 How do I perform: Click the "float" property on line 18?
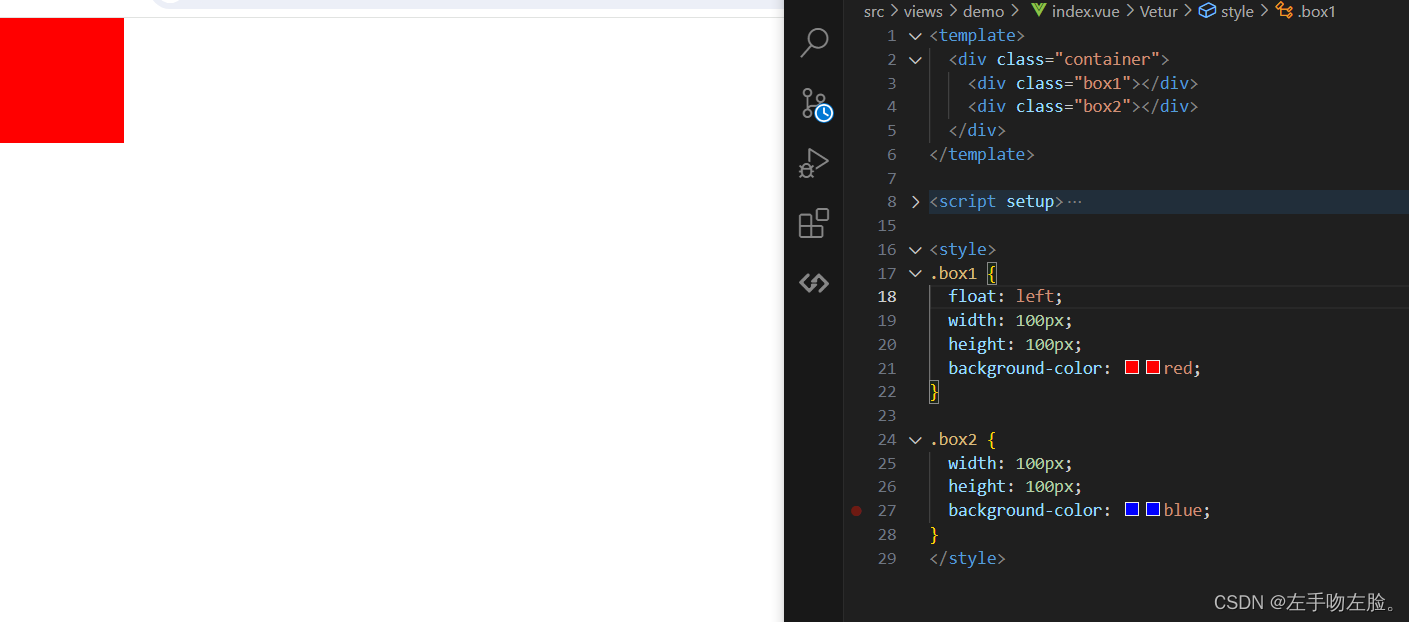(x=973, y=297)
